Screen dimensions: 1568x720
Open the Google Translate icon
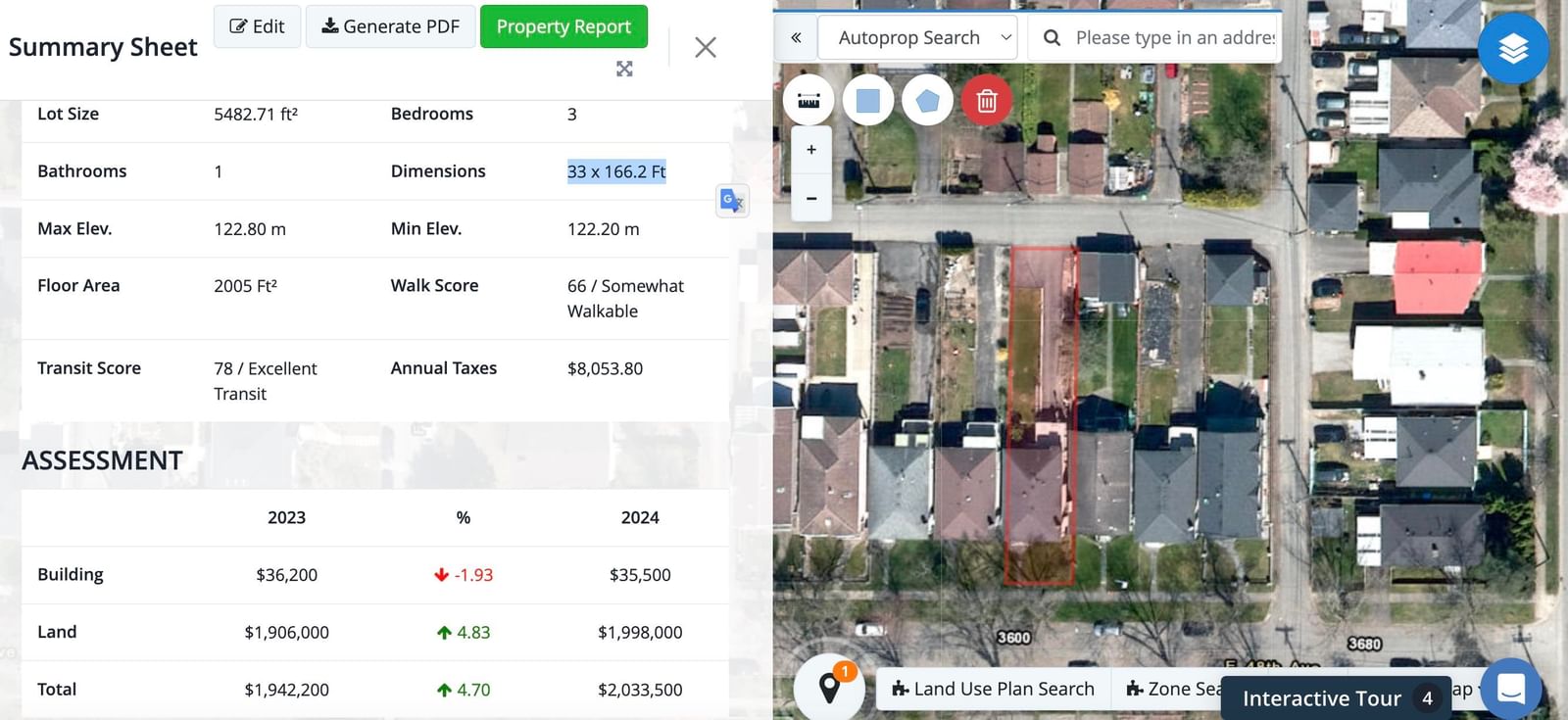[732, 201]
